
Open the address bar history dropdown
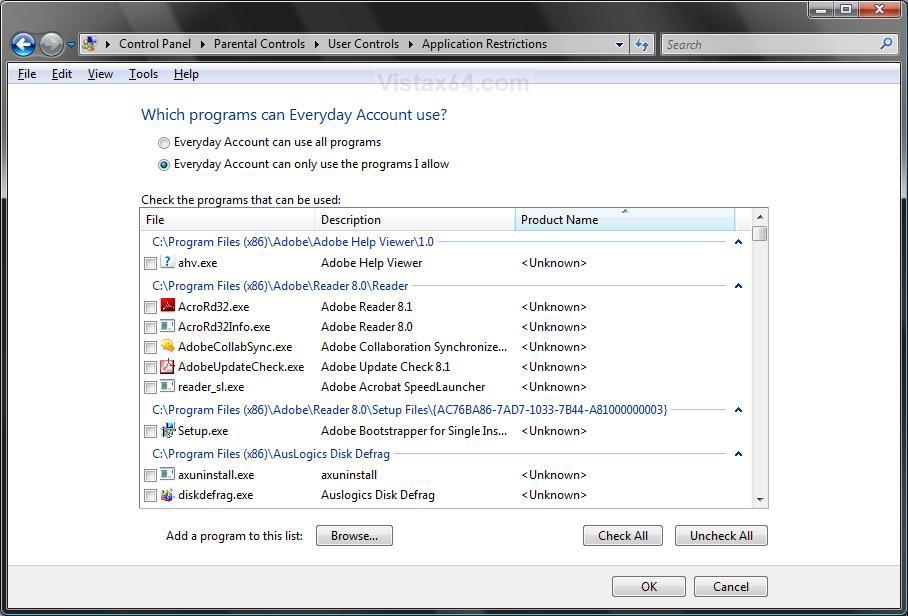click(x=619, y=45)
